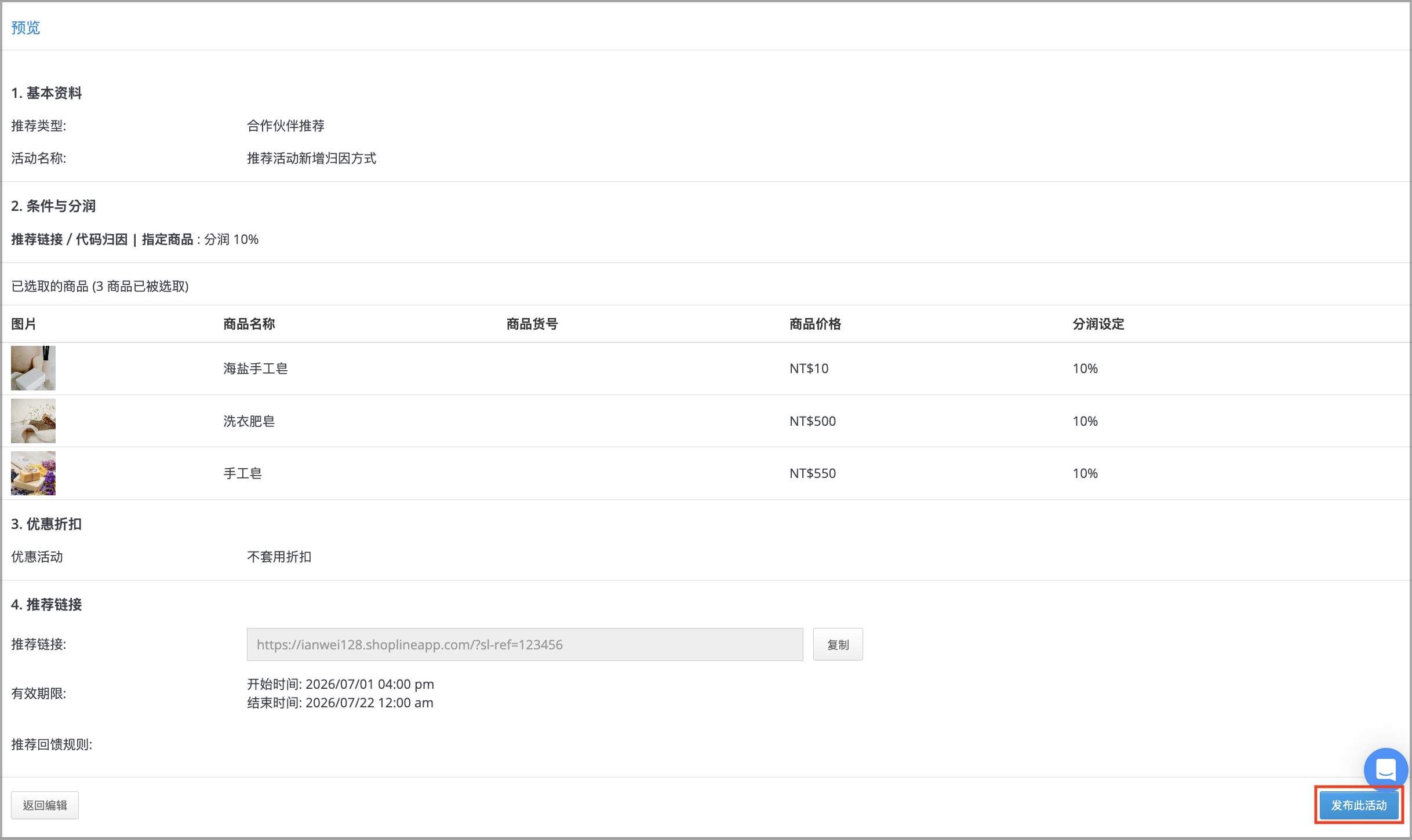The height and width of the screenshot is (840, 1412).
Task: Open the 海盐手工皂 product thumbnail
Action: 33,368
